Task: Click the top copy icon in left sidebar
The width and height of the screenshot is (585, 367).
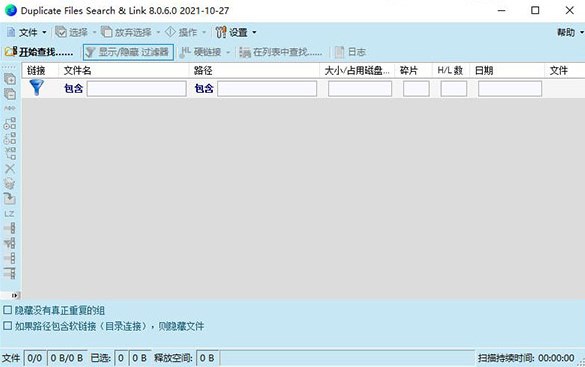Action: [x=10, y=79]
